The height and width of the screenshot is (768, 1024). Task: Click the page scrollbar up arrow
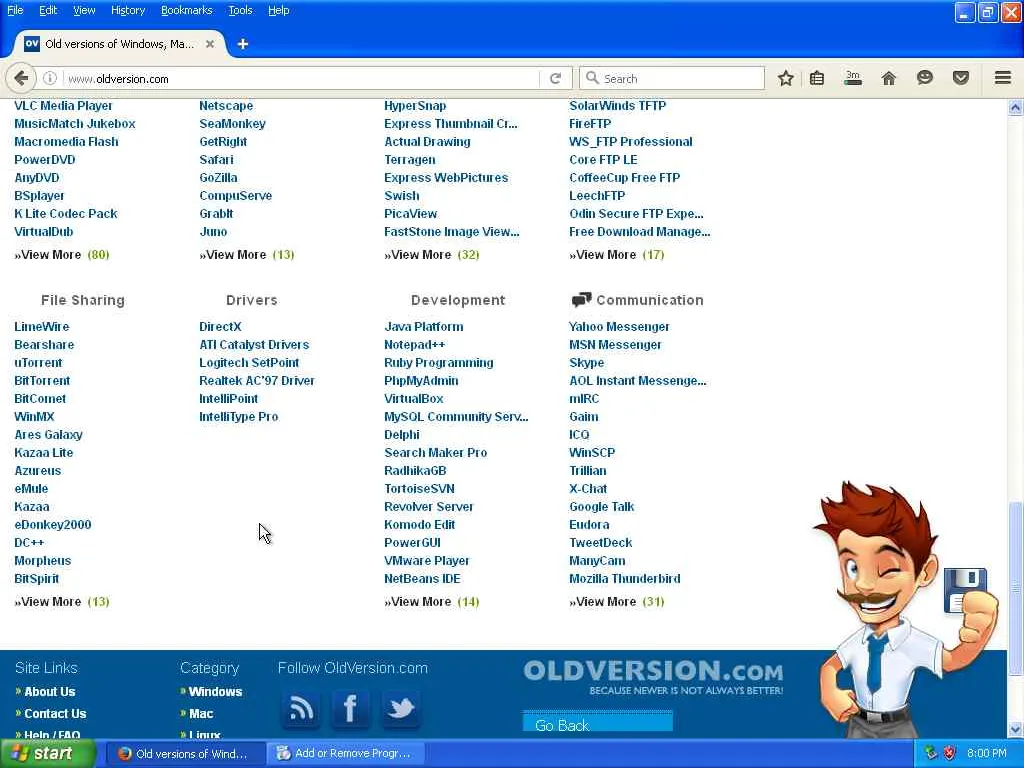click(x=1016, y=108)
